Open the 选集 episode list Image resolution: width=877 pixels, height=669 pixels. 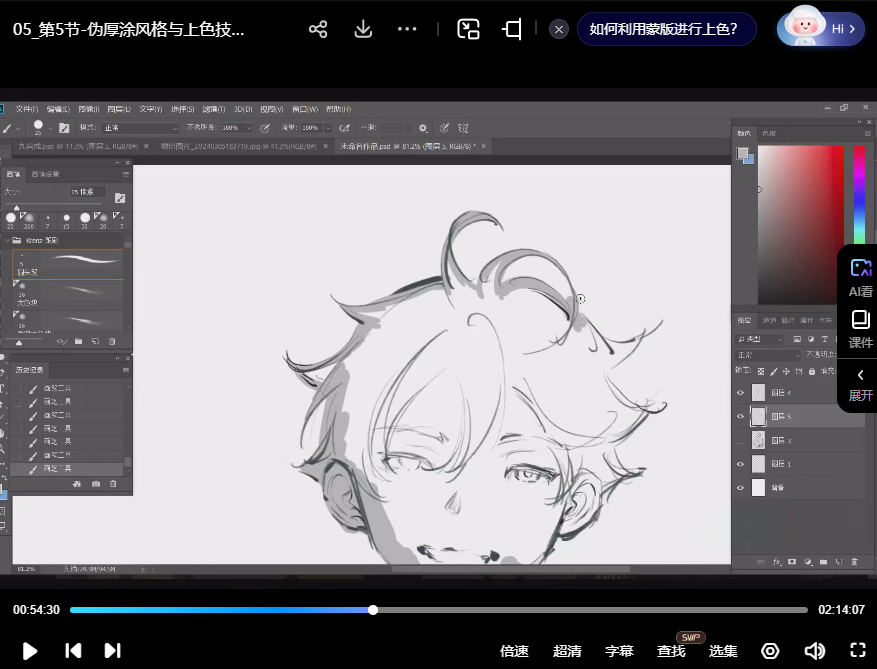point(723,651)
